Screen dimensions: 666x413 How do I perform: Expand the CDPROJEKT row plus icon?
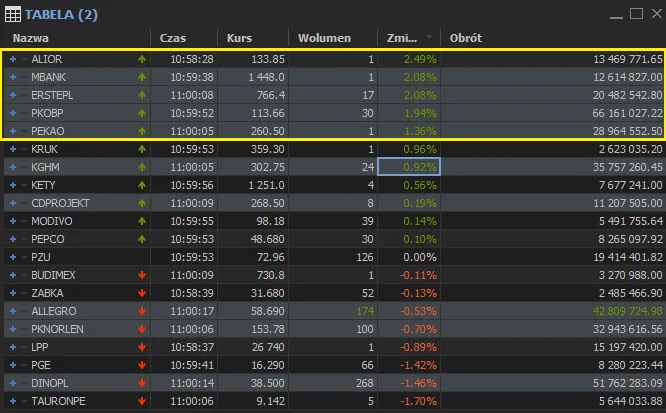[x=13, y=203]
